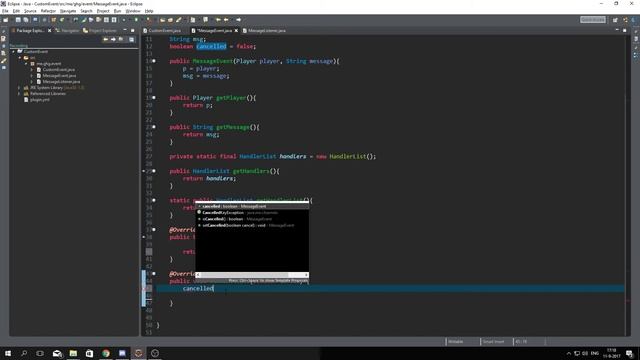Open File Explorer from taskbar
Viewport: 640px width, 360px height.
73,353
